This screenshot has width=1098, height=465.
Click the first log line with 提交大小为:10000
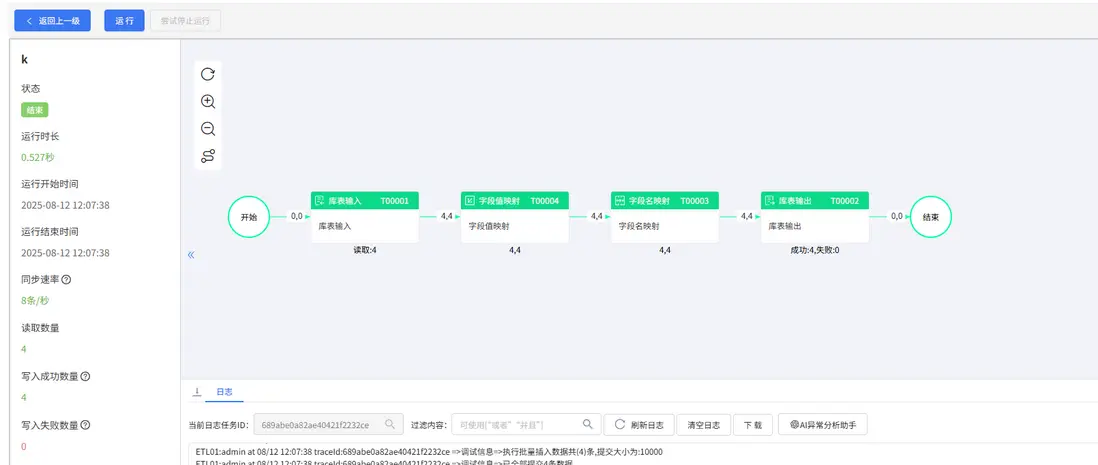point(429,452)
